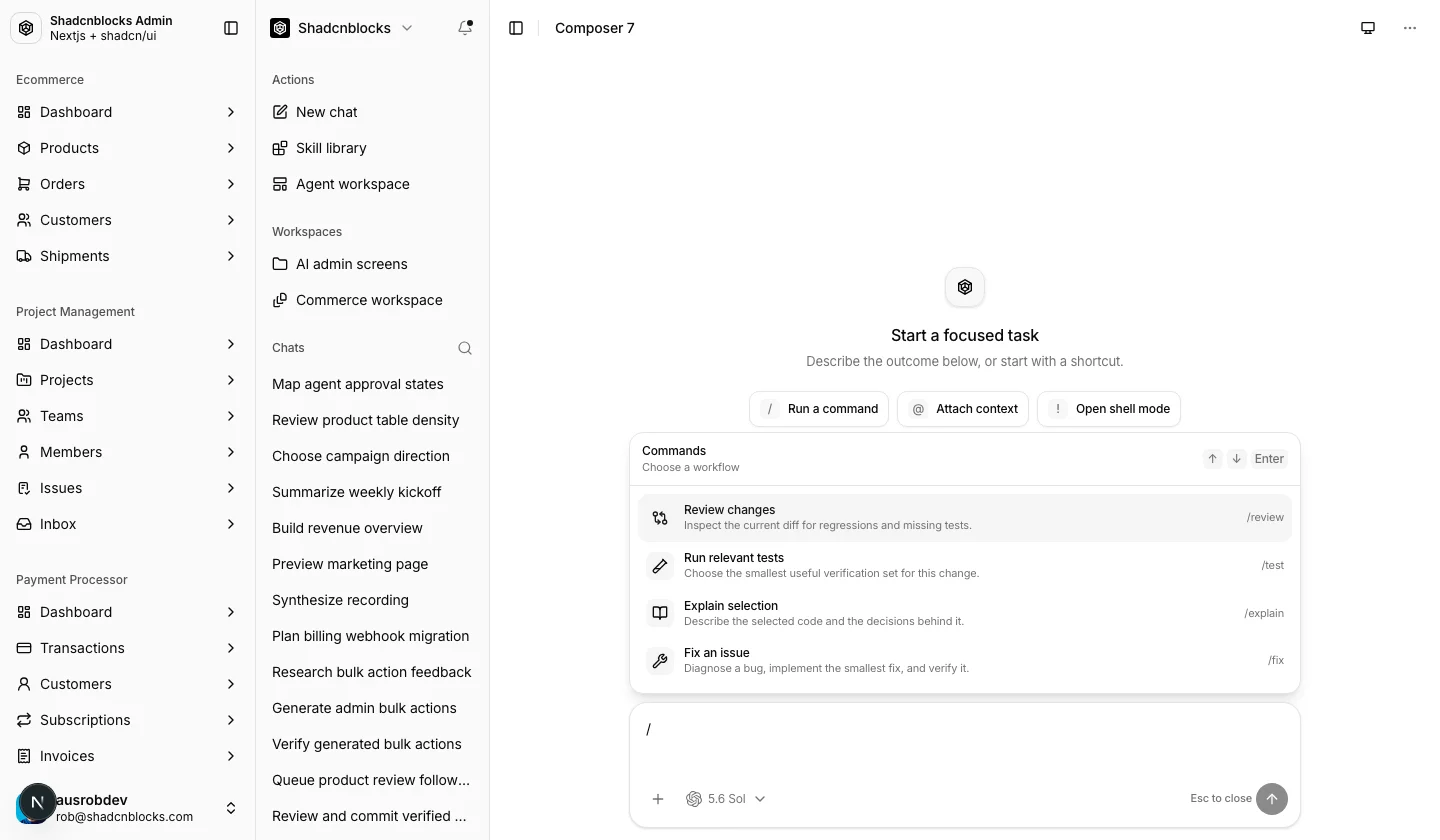Open the Shadcnblocks workspace switcher dropdown
Viewport: 1440px width, 840px height.
[x=342, y=28]
